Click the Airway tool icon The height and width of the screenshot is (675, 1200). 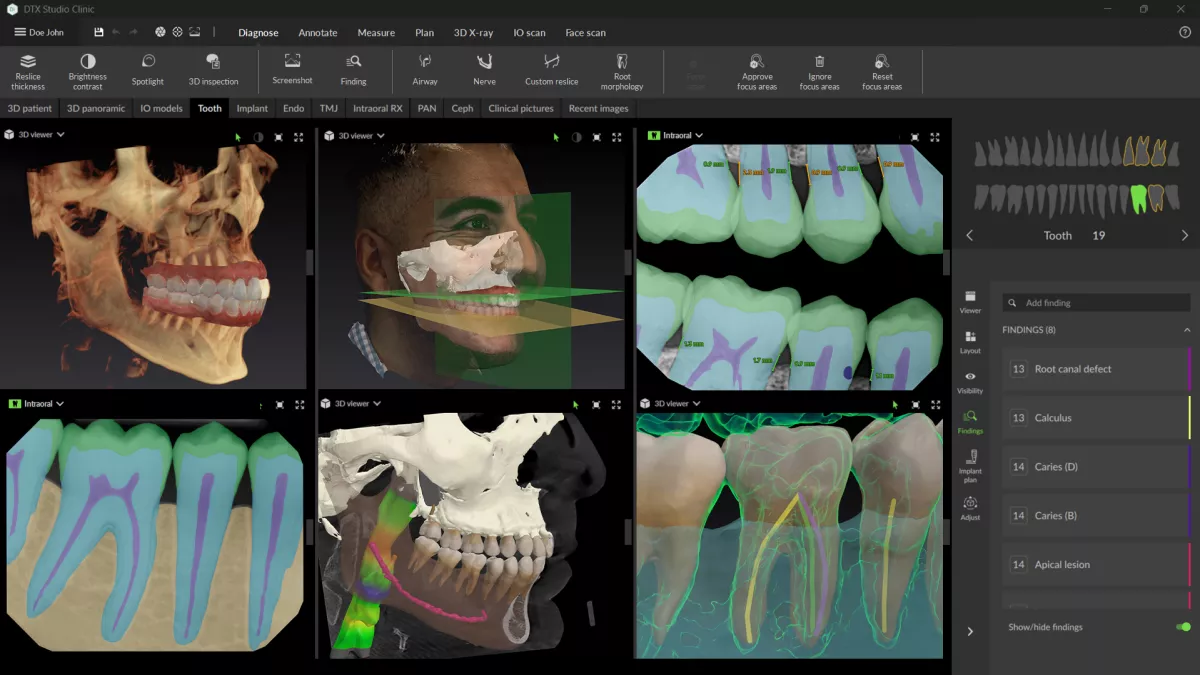(x=424, y=70)
